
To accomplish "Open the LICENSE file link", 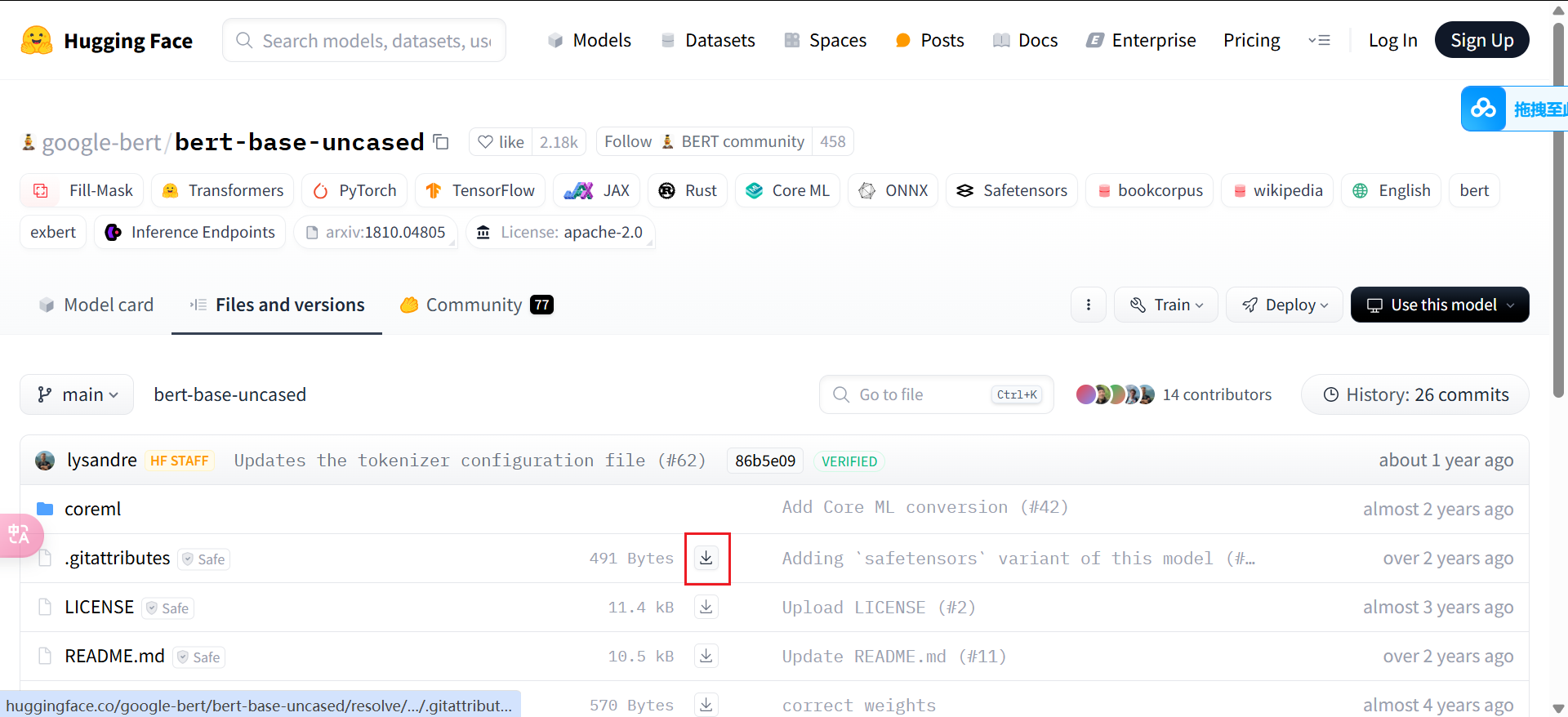I will pos(99,607).
